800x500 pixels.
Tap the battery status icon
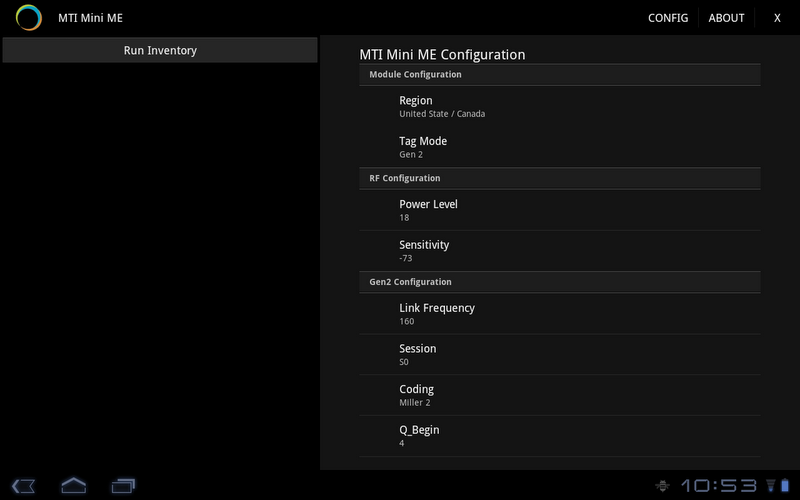coord(785,486)
